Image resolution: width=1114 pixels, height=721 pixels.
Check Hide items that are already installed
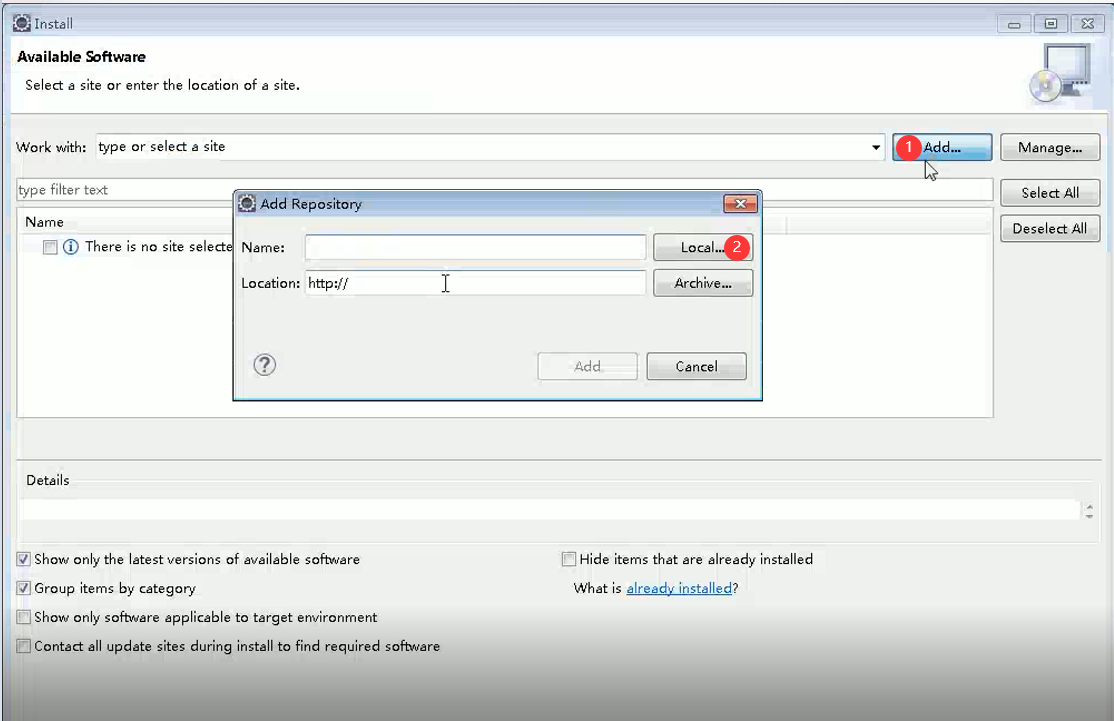tap(568, 559)
